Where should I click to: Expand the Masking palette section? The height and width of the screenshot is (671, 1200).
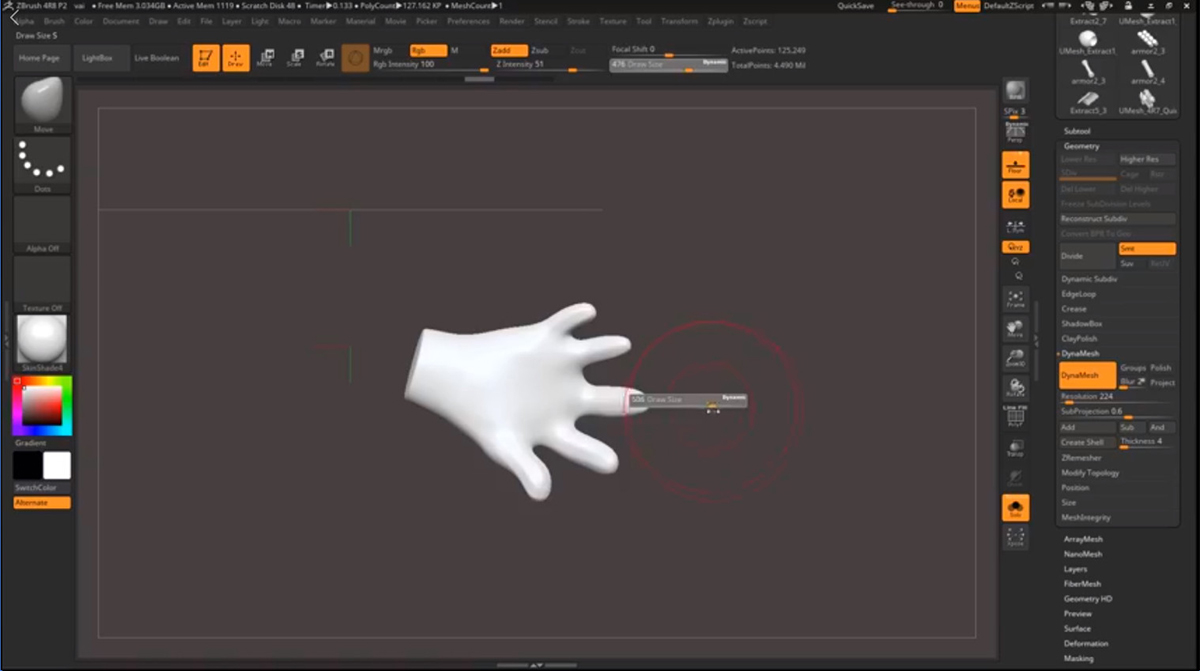[x=1078, y=658]
